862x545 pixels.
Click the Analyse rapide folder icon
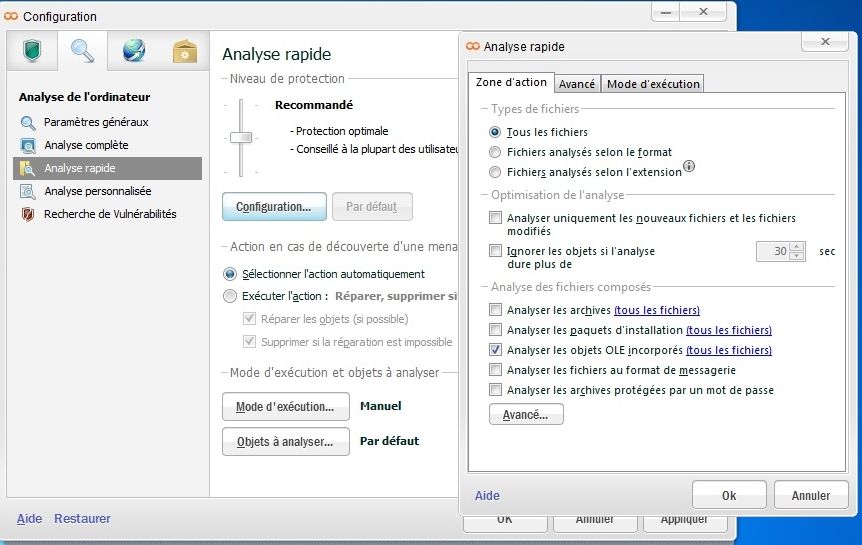coord(27,168)
